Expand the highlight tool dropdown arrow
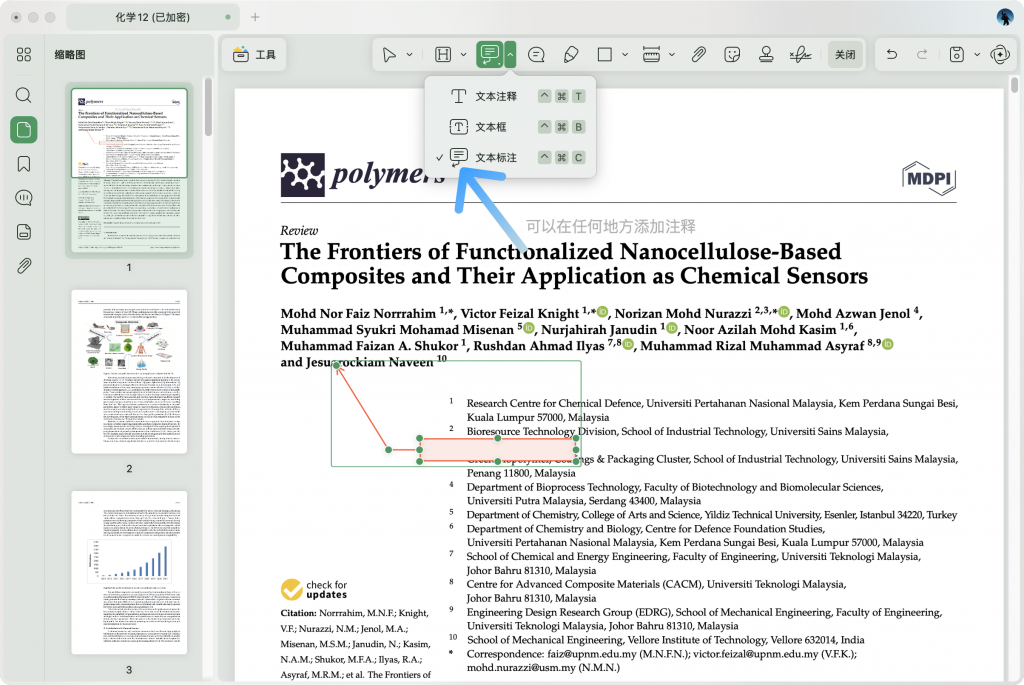 click(x=463, y=55)
